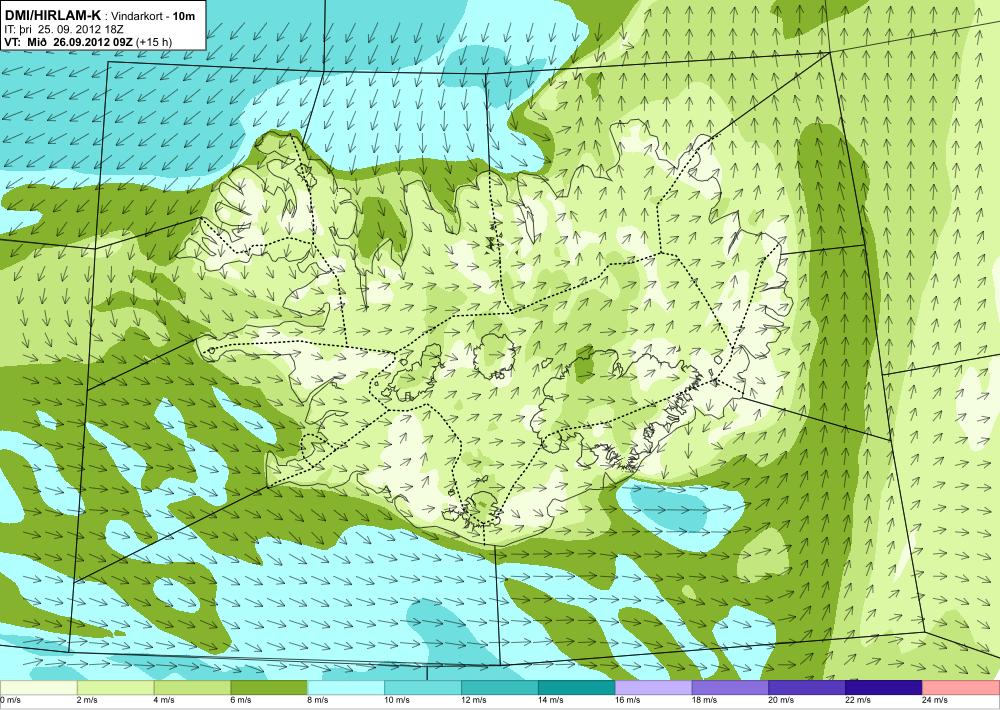
Task: Click the pink legend swatch above 24 m/s
Action: [961, 688]
